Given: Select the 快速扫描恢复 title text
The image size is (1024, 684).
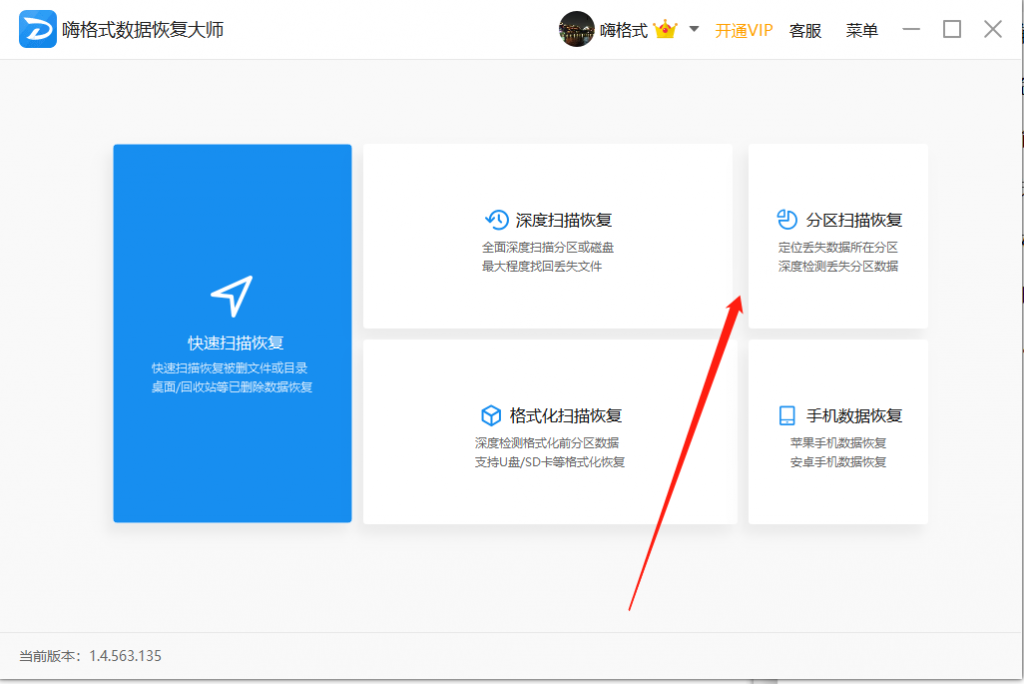Looking at the screenshot, I should pos(236,343).
